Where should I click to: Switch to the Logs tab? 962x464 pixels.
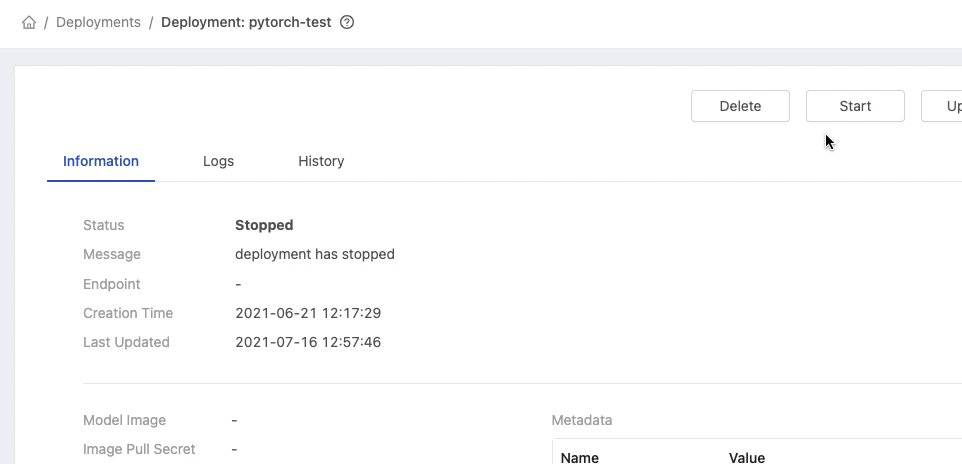pos(218,161)
